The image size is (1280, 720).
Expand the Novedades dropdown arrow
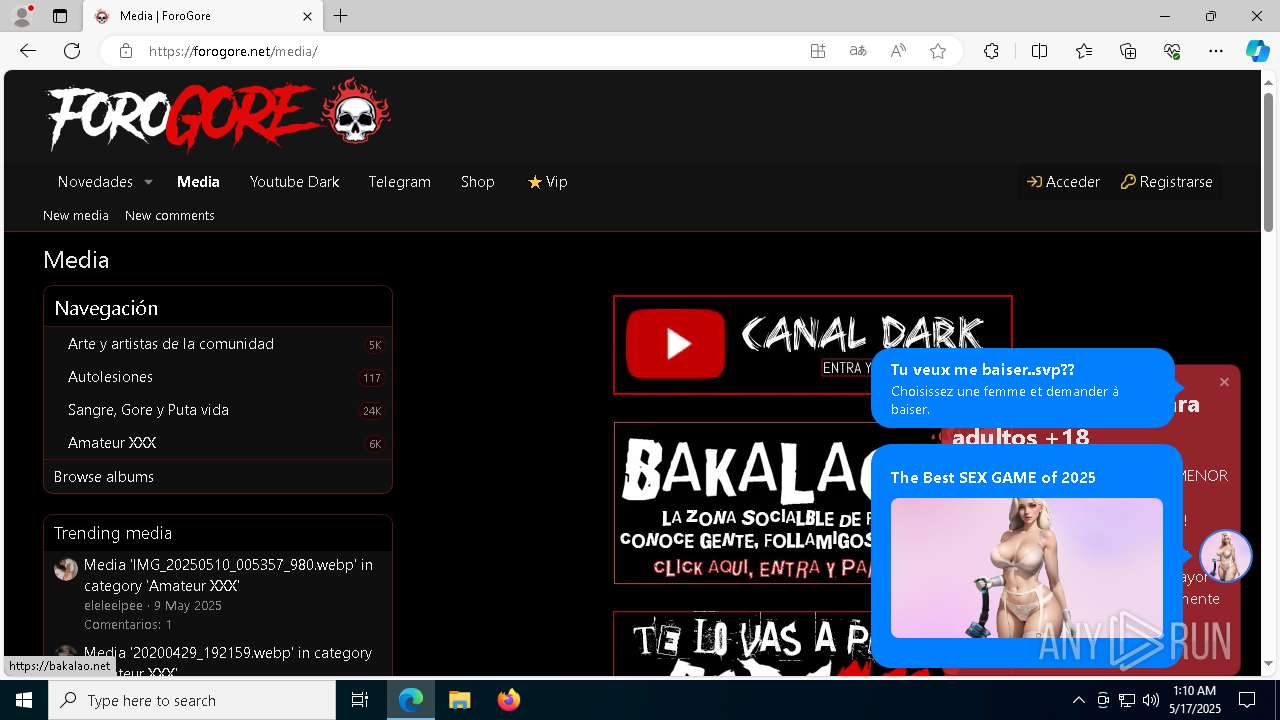click(x=148, y=182)
